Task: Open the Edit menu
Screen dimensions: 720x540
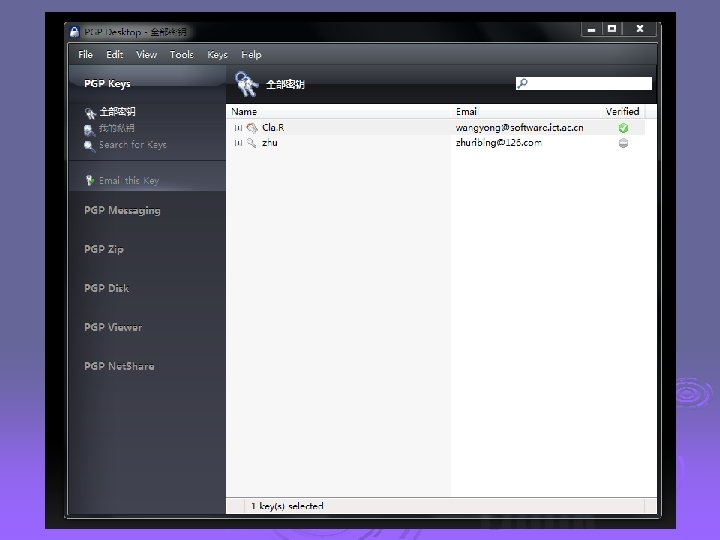Action: click(x=114, y=55)
